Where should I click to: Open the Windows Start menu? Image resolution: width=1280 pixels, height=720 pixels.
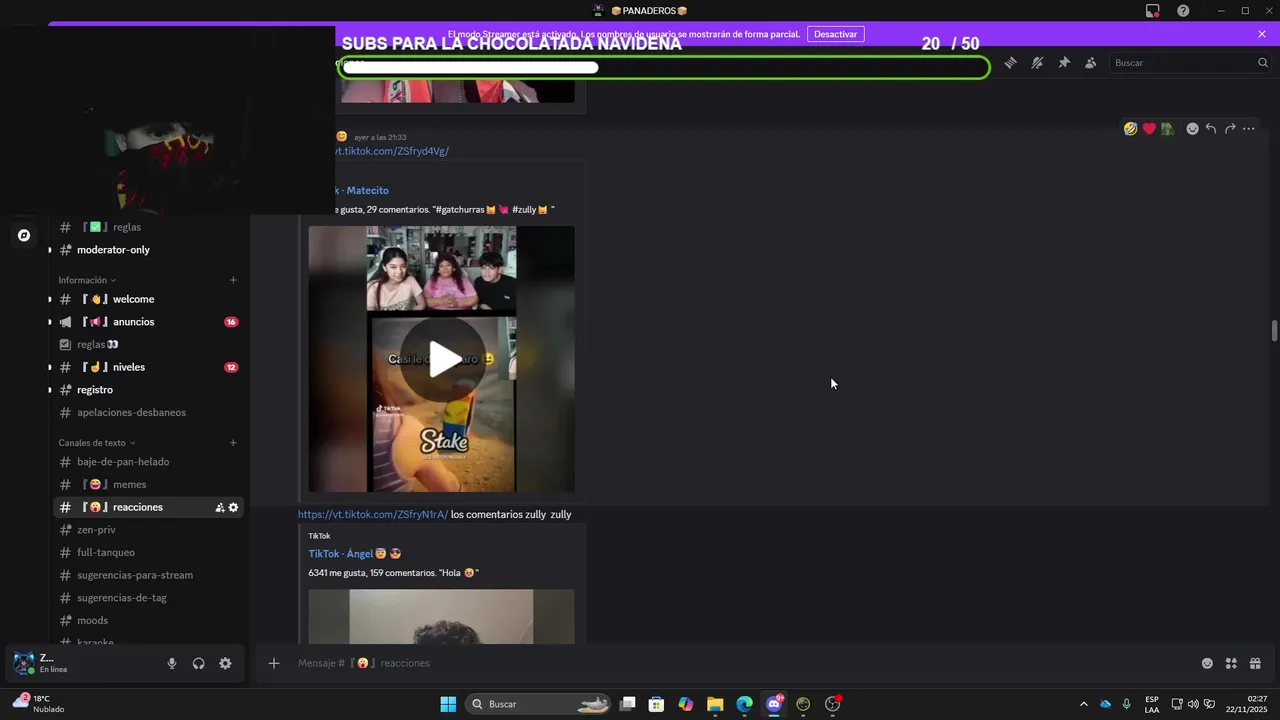coord(448,704)
